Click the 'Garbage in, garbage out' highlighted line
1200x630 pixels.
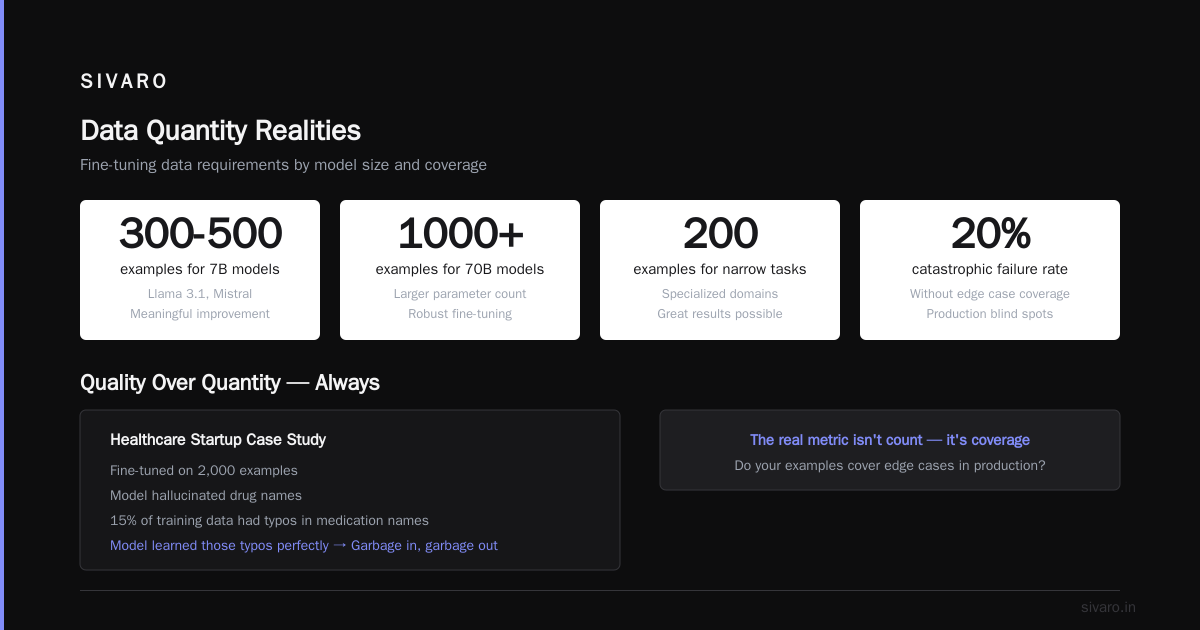(x=304, y=546)
